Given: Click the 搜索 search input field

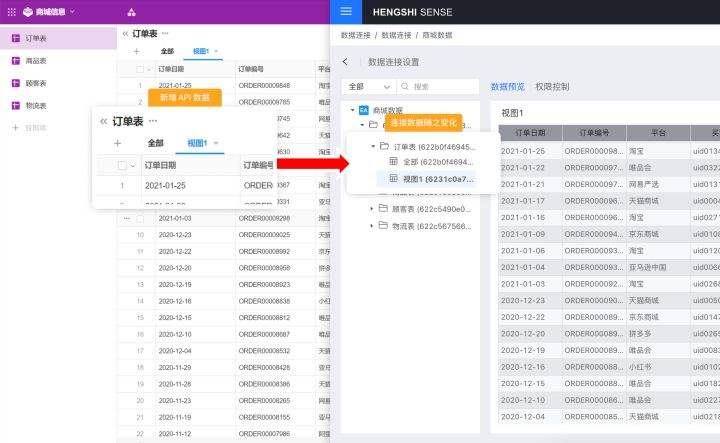Looking at the screenshot, I should click(x=440, y=87).
